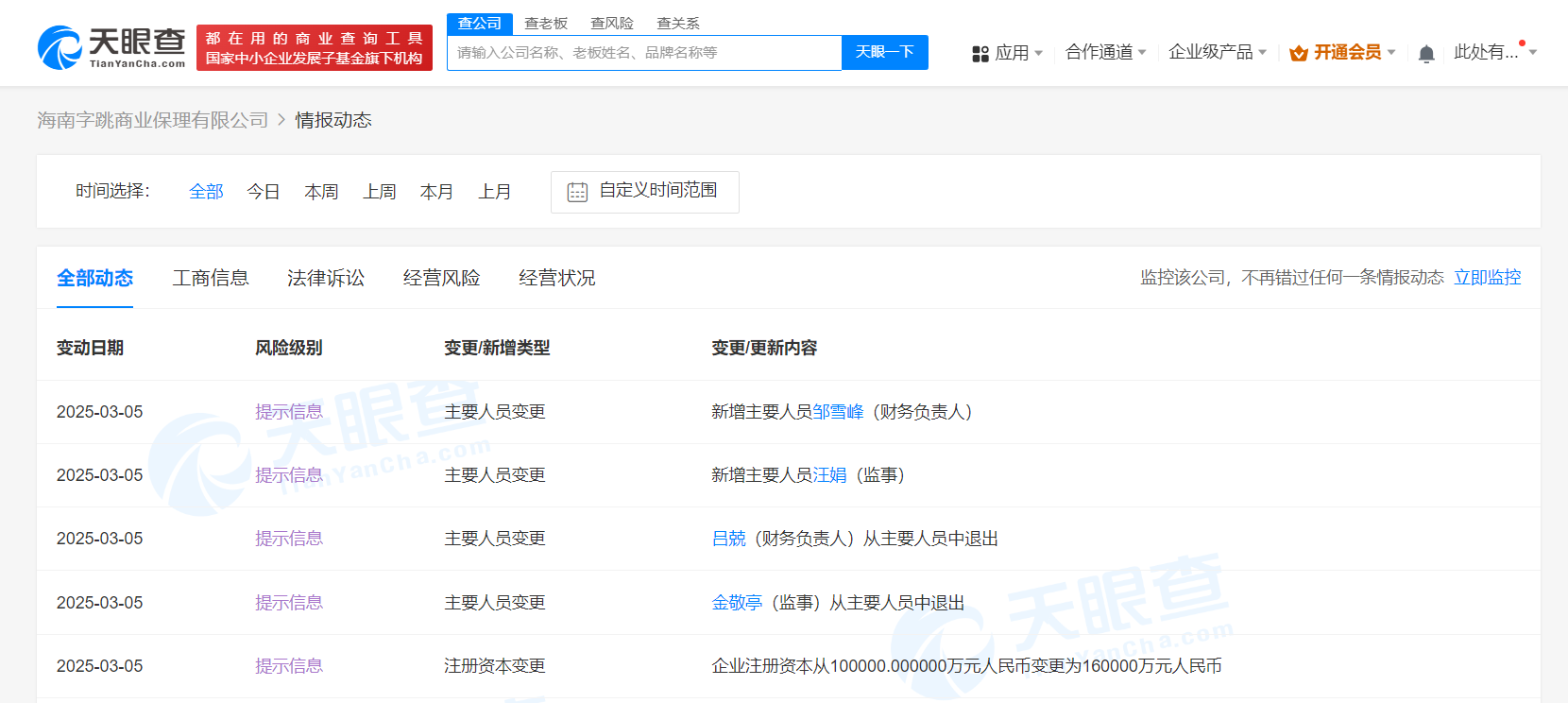Select the 查老板 search tab
The width and height of the screenshot is (1568, 703).
[546, 24]
